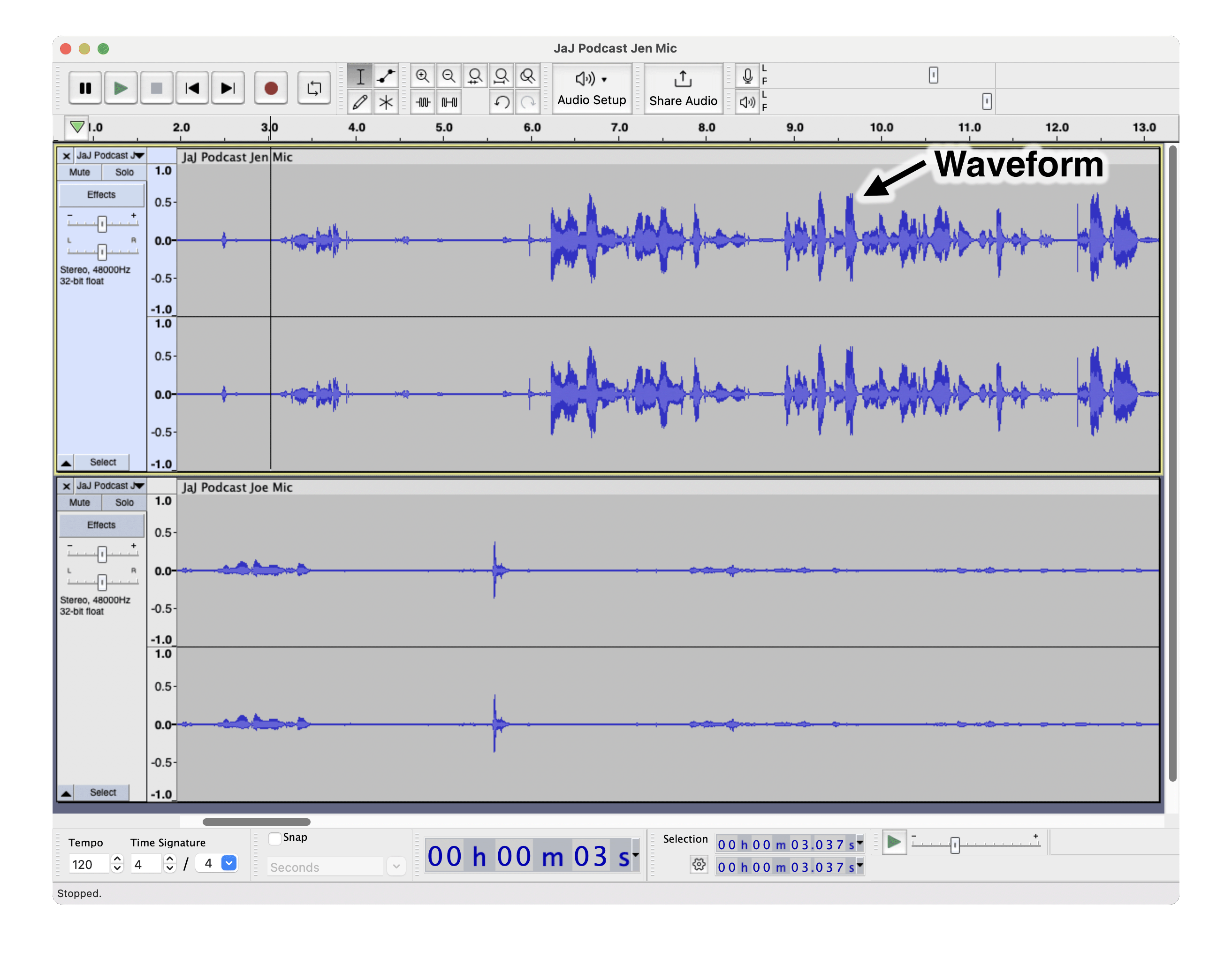Mute the Jen Mic track
This screenshot has height=974, width=1232.
(x=79, y=172)
